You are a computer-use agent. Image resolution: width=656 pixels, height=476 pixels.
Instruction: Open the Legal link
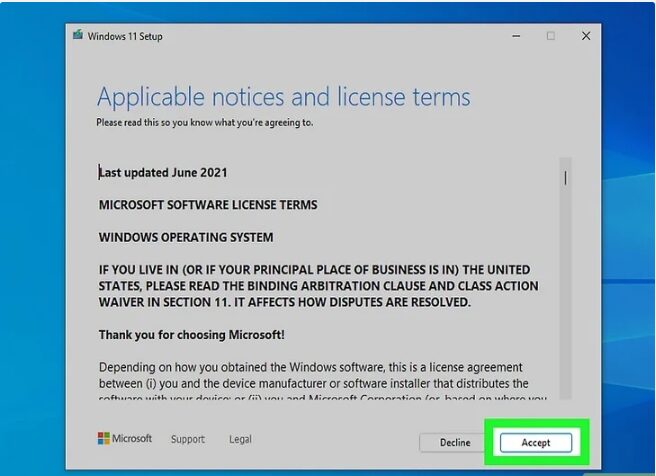[240, 439]
